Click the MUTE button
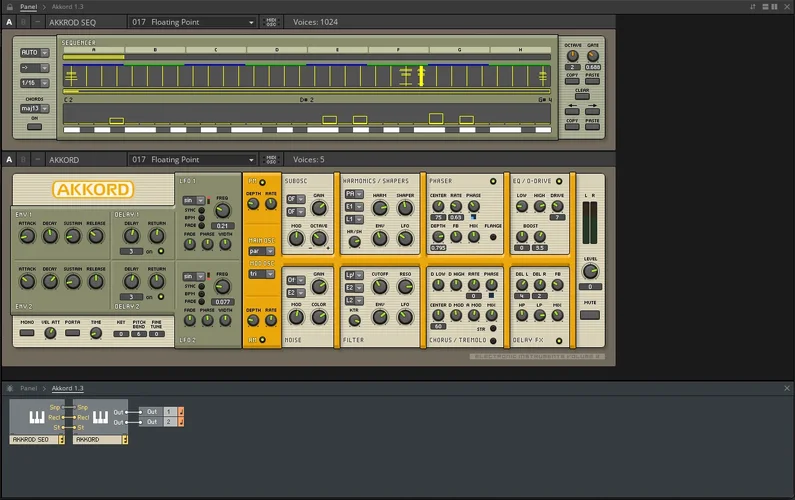The image size is (795, 500). pyautogui.click(x=590, y=314)
